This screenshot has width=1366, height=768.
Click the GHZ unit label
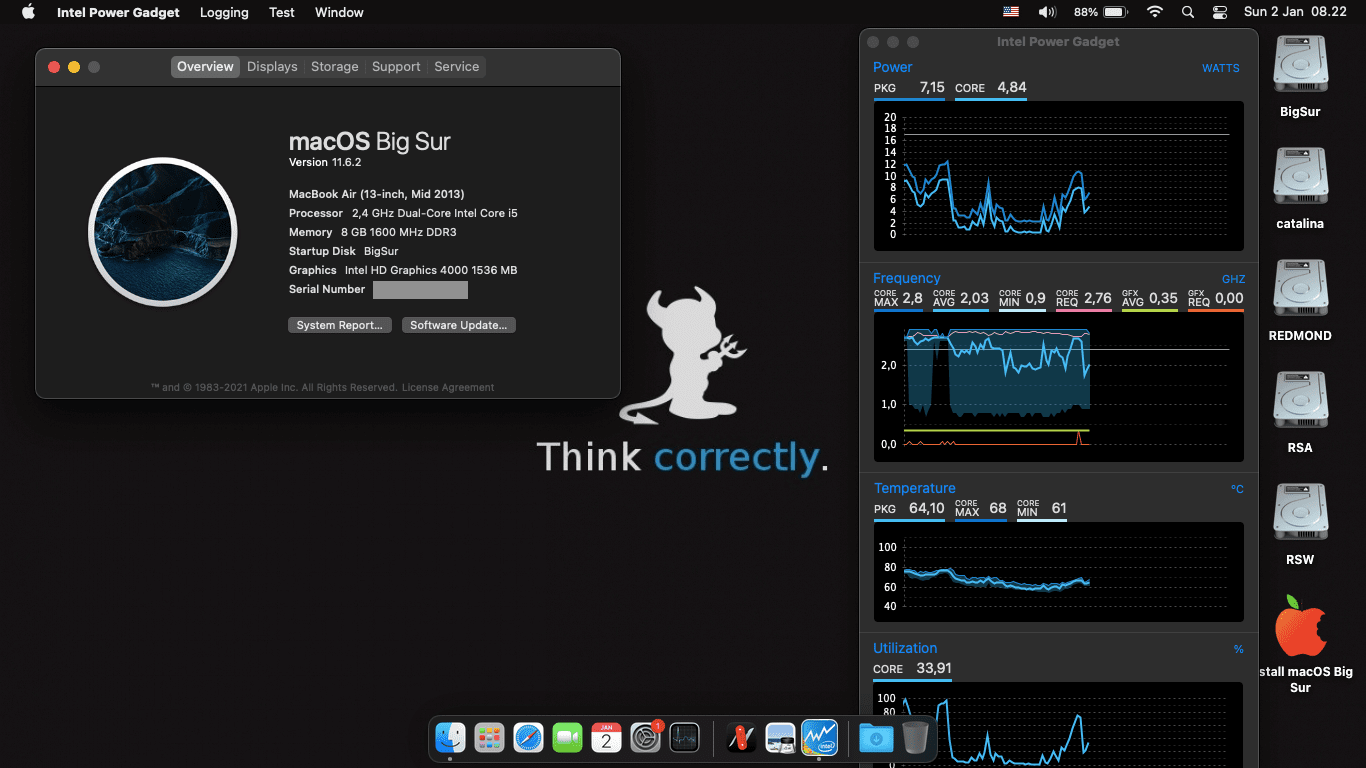point(1233,279)
